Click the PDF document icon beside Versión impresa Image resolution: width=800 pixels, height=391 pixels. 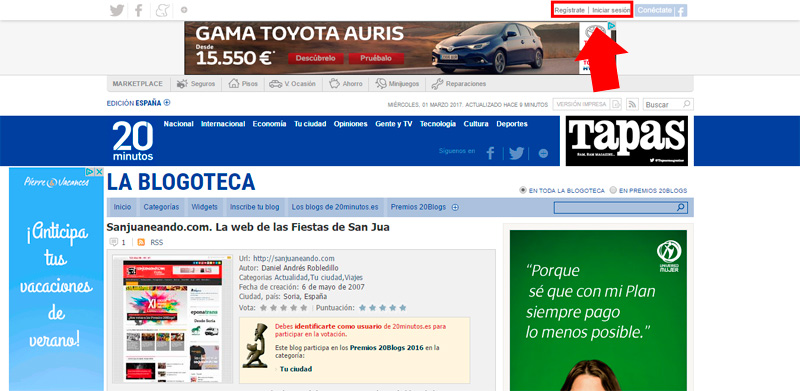(617, 104)
